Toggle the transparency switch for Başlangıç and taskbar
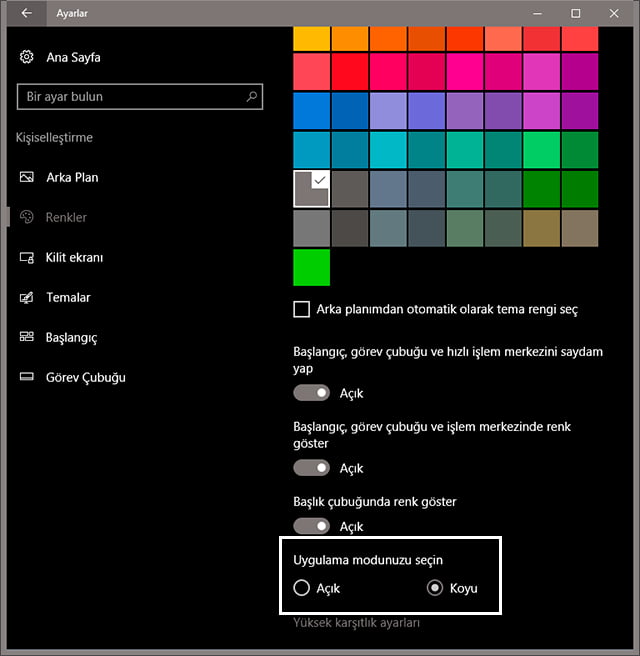The width and height of the screenshot is (640, 656). [311, 393]
